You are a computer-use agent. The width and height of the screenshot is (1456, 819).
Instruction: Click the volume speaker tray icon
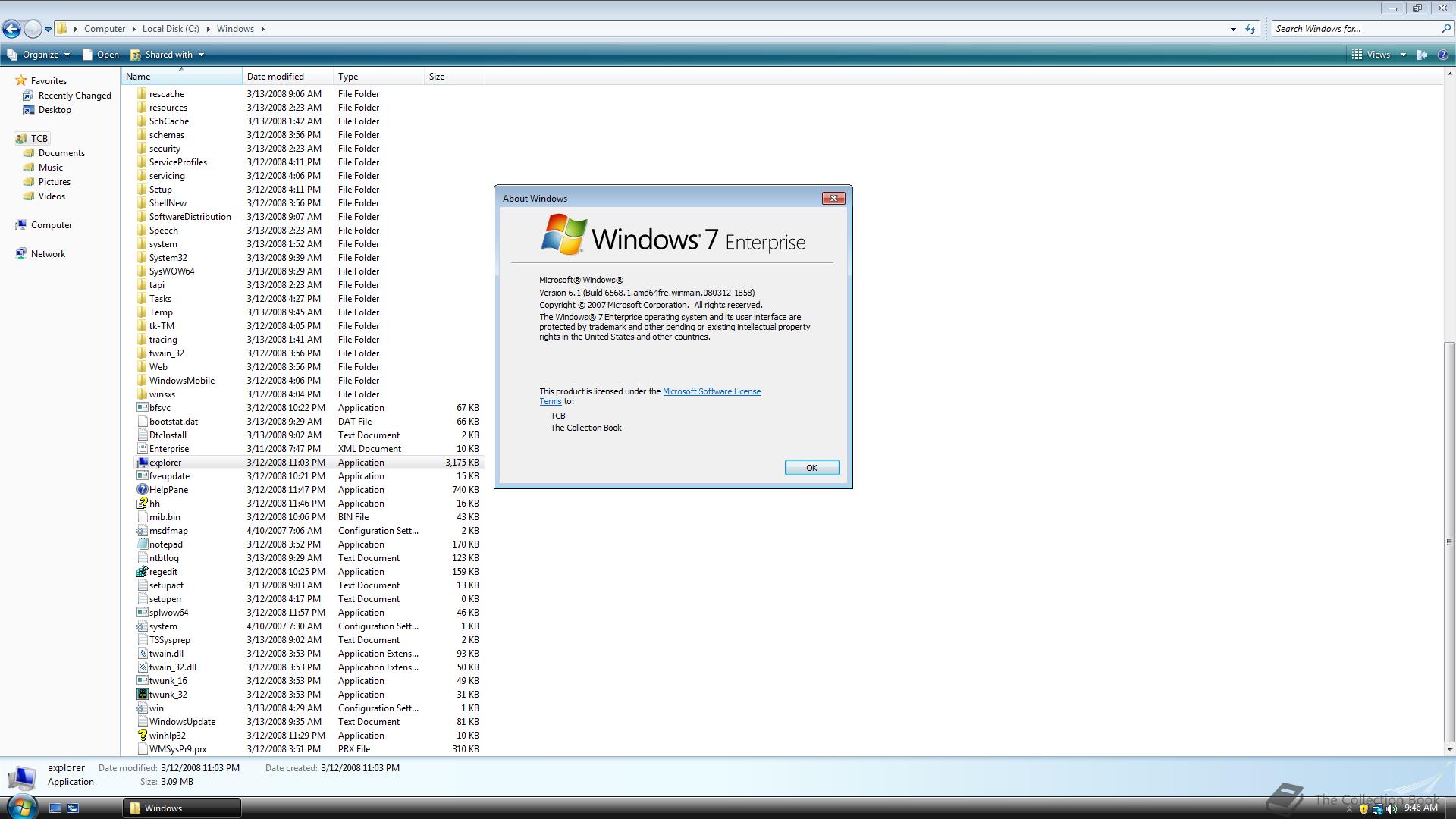click(x=1392, y=809)
